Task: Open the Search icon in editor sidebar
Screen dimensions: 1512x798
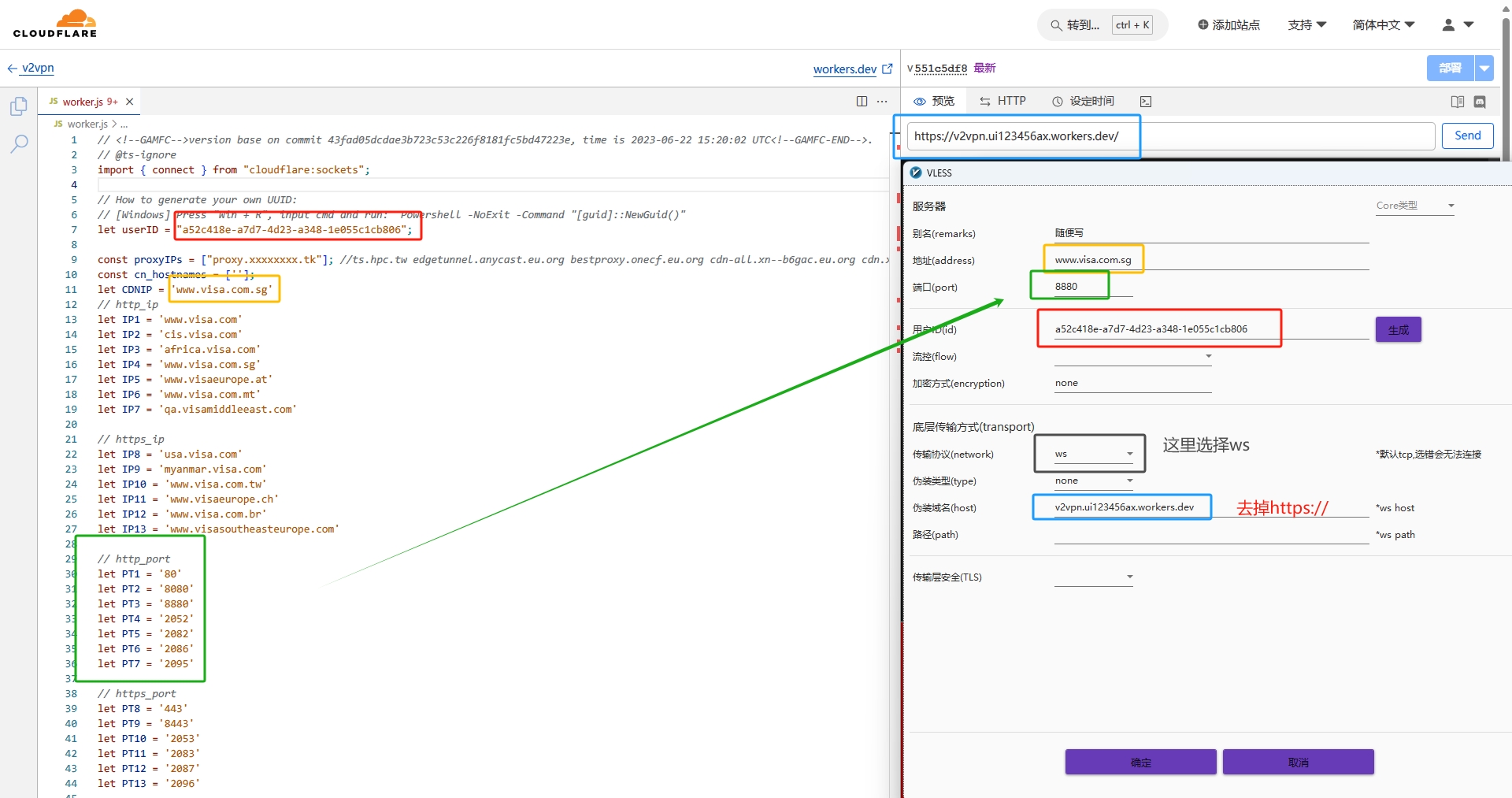Action: tap(19, 143)
